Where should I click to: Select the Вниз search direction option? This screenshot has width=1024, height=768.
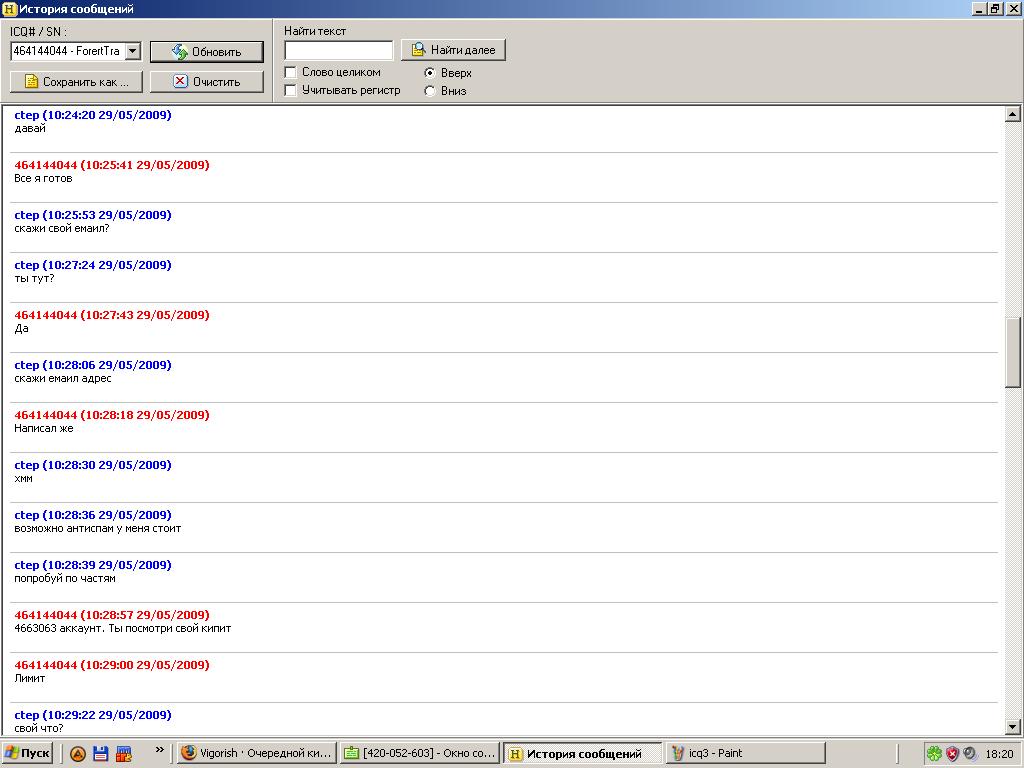[x=430, y=91]
